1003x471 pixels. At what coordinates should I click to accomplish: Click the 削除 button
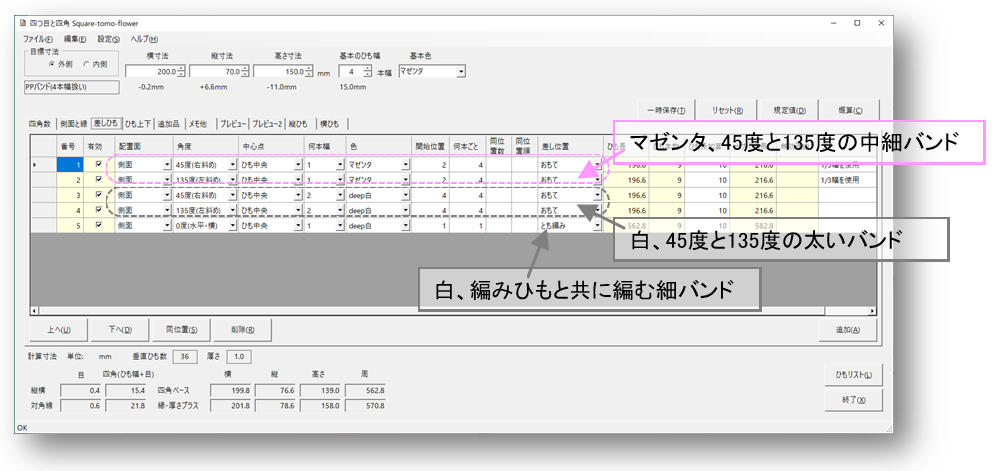[242, 330]
